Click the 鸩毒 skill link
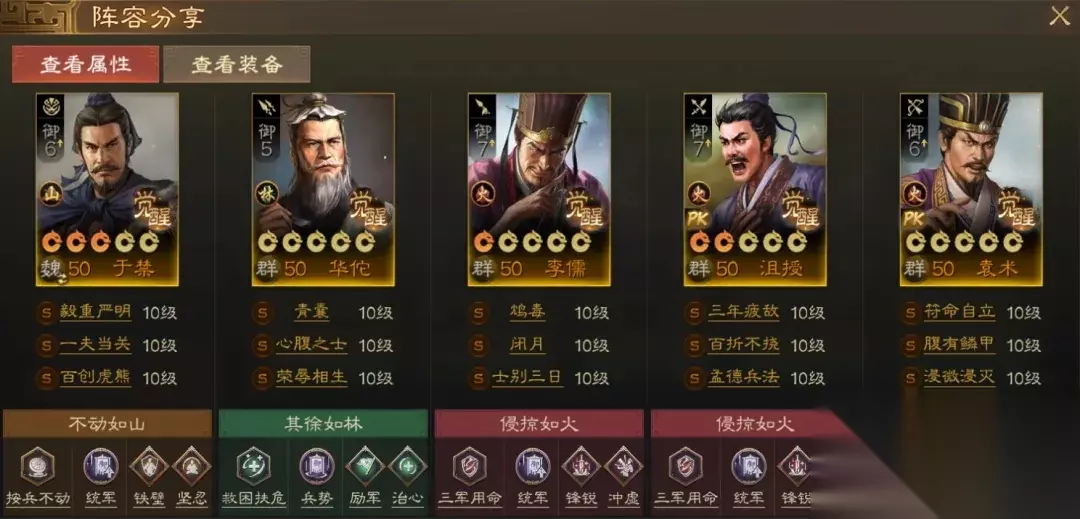This screenshot has height=519, width=1080. coord(528,312)
